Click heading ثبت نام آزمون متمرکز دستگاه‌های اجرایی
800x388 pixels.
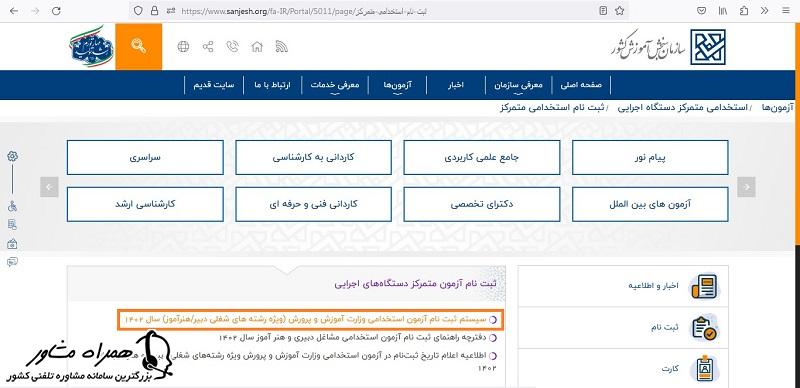(x=416, y=284)
